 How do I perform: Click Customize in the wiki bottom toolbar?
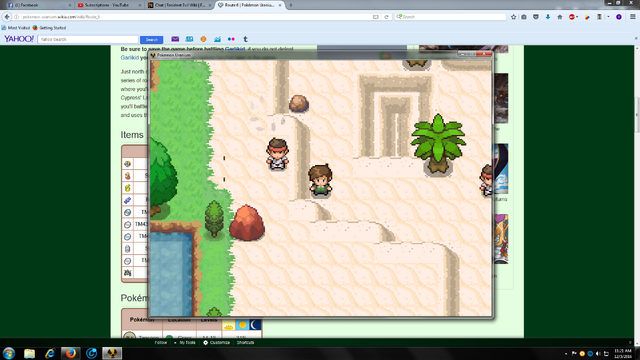pos(216,342)
